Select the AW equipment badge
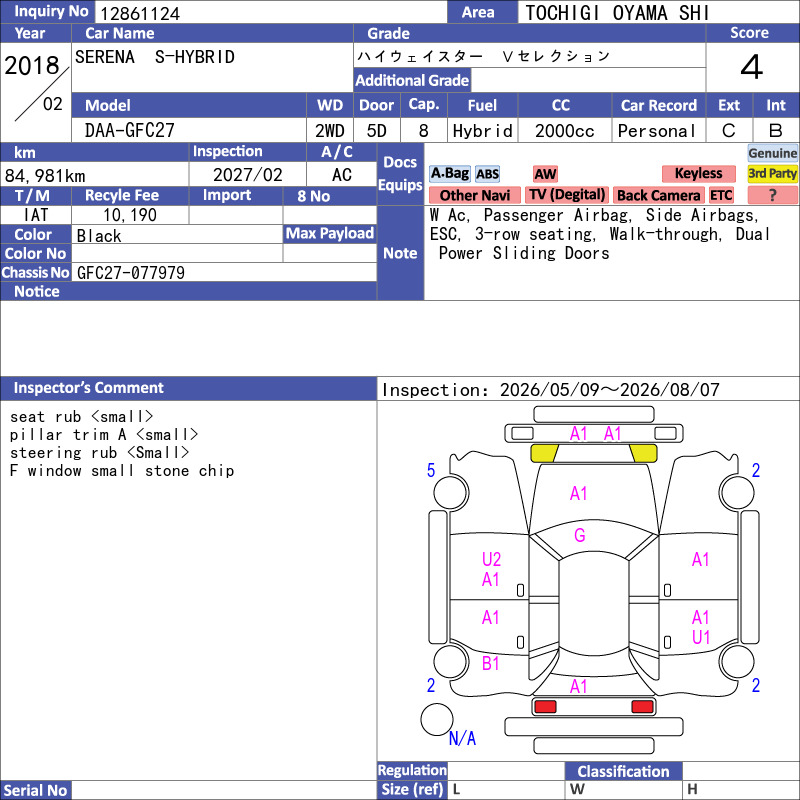Image resolution: width=800 pixels, height=800 pixels. (545, 174)
